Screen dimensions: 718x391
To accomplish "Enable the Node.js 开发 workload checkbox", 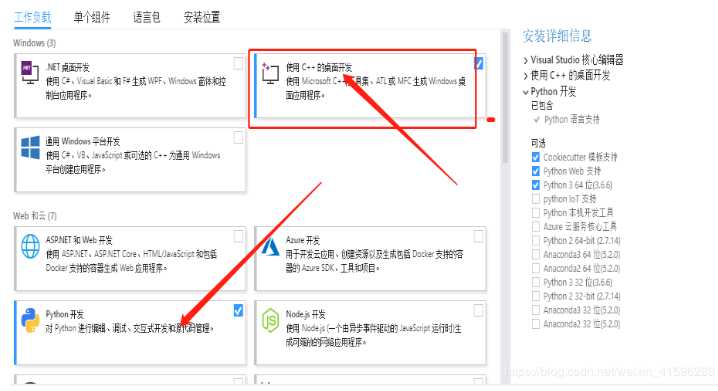I will 479,310.
